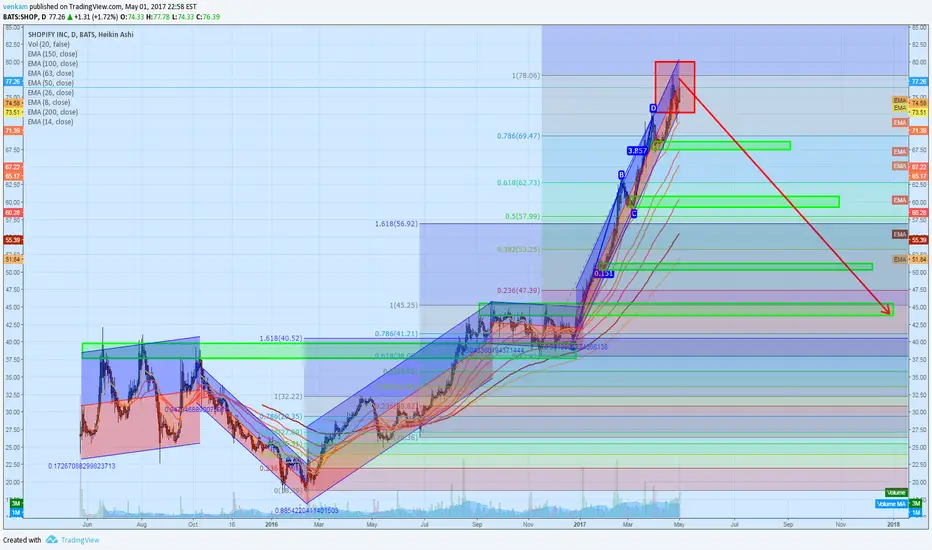Click the '2018' time axis label
This screenshot has width=932, height=550.
893,524
